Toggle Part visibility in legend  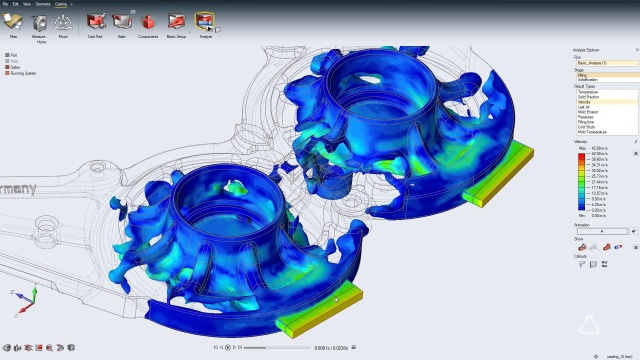coord(11,55)
